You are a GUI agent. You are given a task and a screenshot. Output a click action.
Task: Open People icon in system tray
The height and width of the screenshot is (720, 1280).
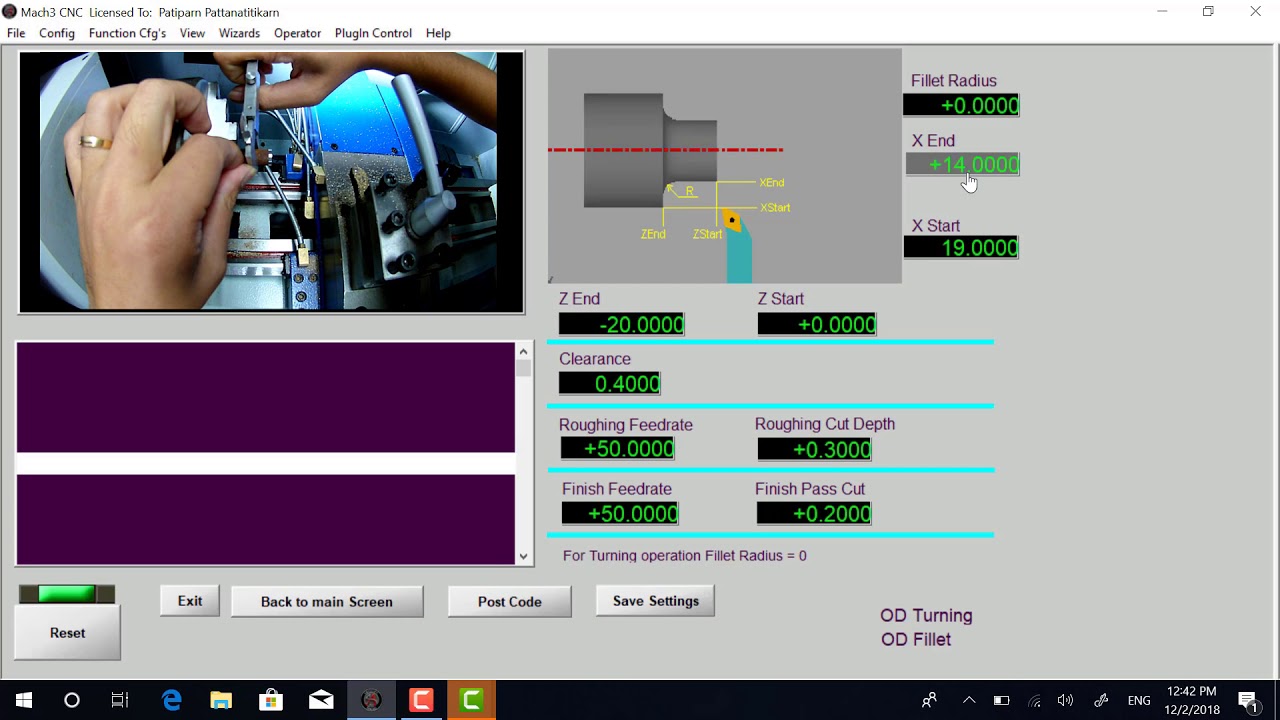tap(929, 700)
